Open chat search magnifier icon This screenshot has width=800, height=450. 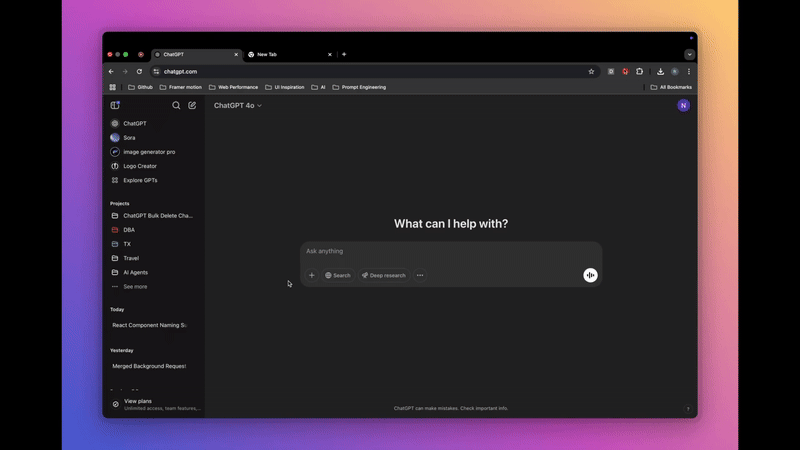176,105
